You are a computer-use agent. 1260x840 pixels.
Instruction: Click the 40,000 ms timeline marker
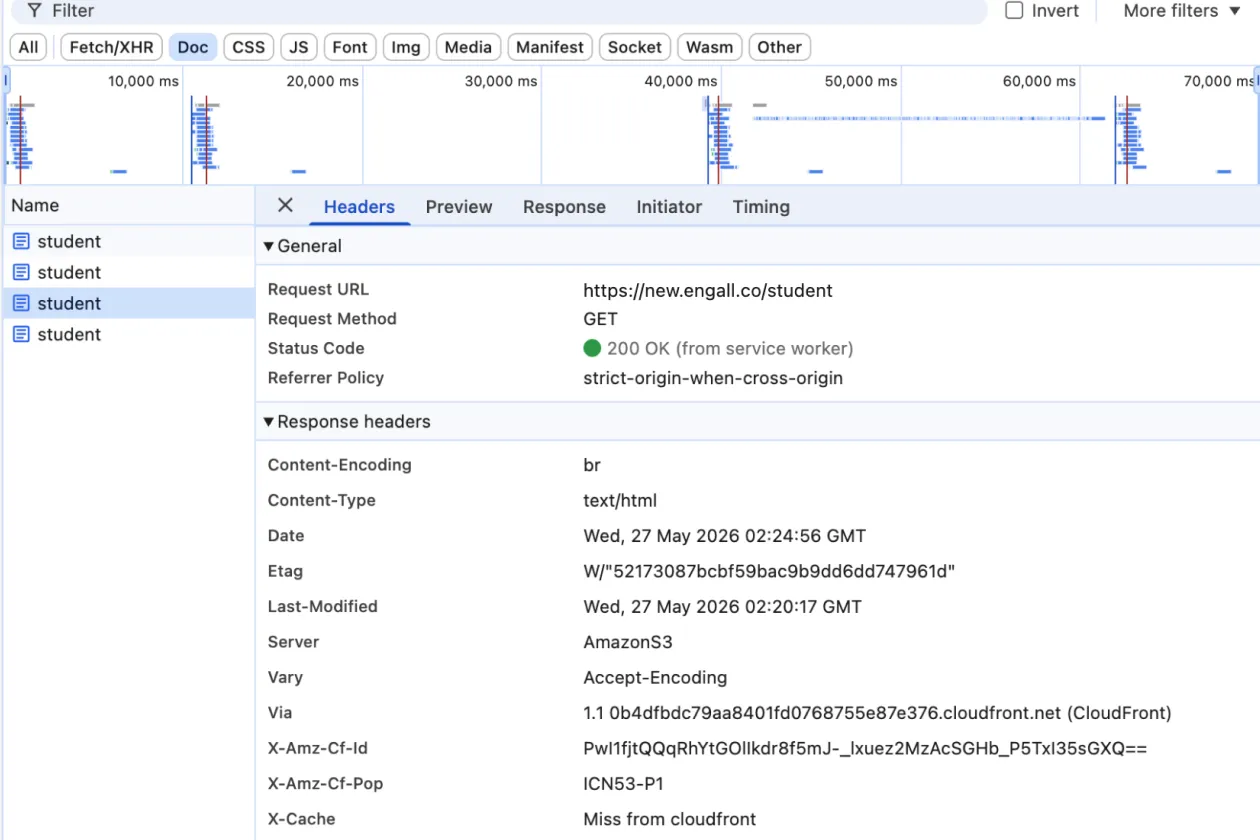tap(681, 81)
